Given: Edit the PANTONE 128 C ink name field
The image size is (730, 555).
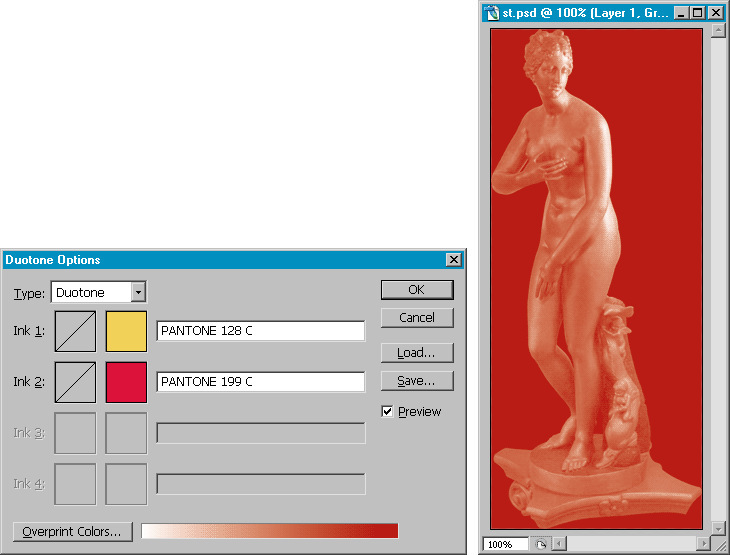Looking at the screenshot, I should pos(261,331).
